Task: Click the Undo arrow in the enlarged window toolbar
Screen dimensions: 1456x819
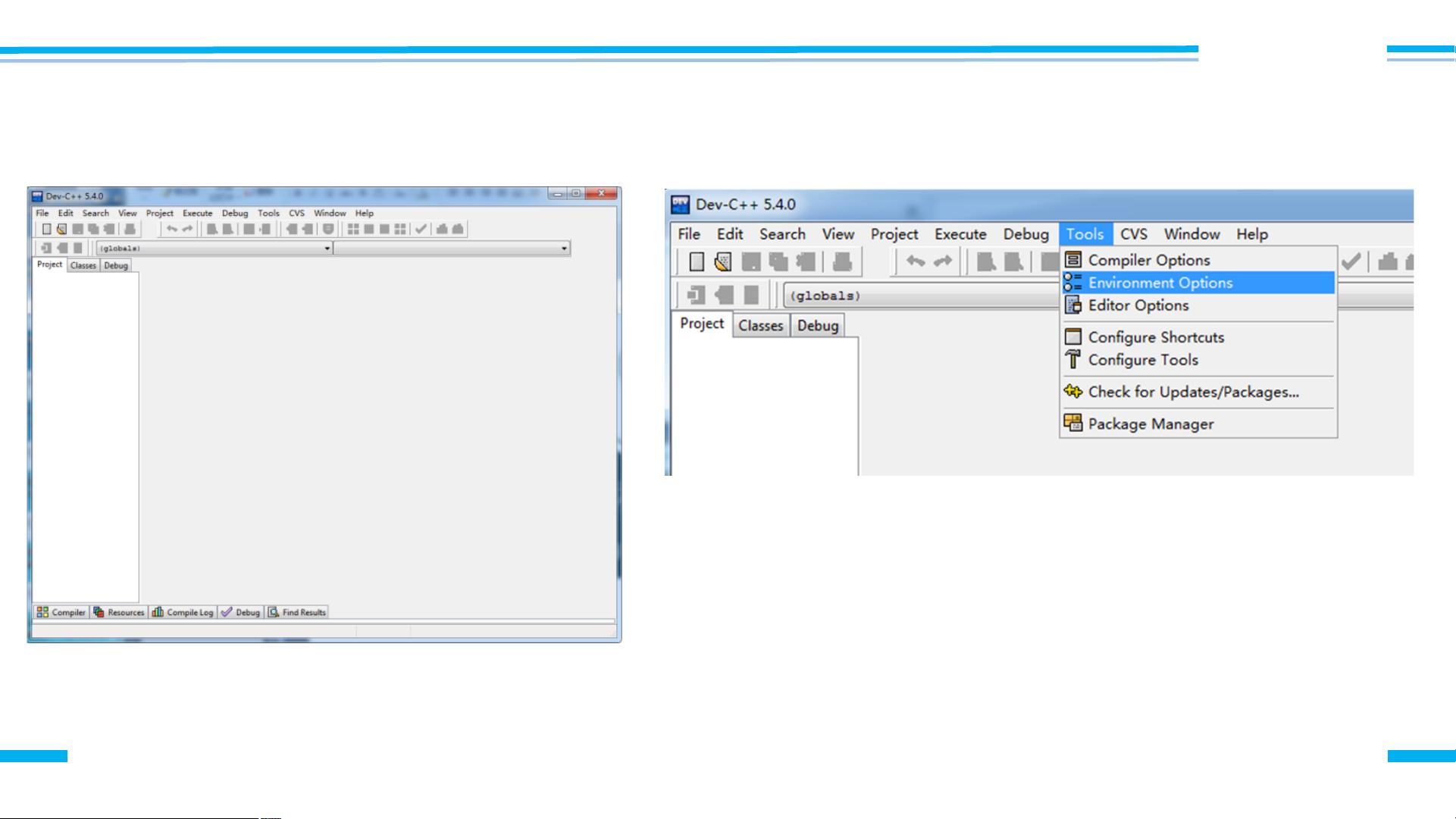Action: (x=916, y=262)
